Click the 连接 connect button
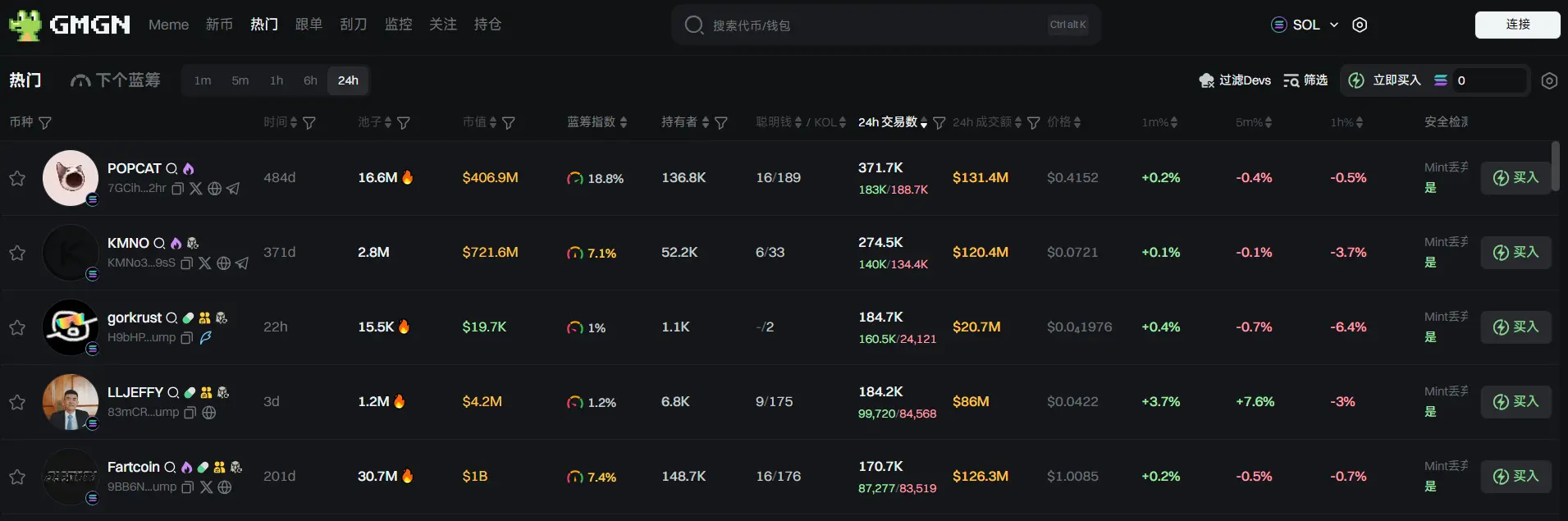The image size is (1568, 521). pos(1517,25)
